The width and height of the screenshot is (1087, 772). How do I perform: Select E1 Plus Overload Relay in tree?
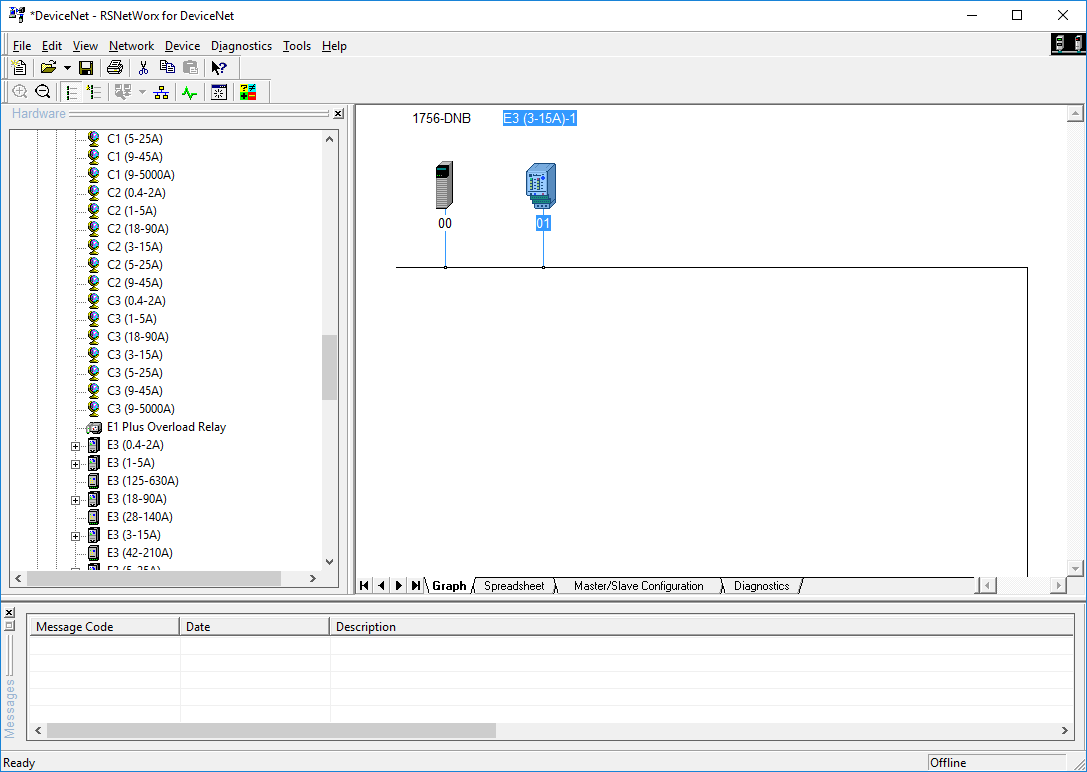tap(166, 427)
